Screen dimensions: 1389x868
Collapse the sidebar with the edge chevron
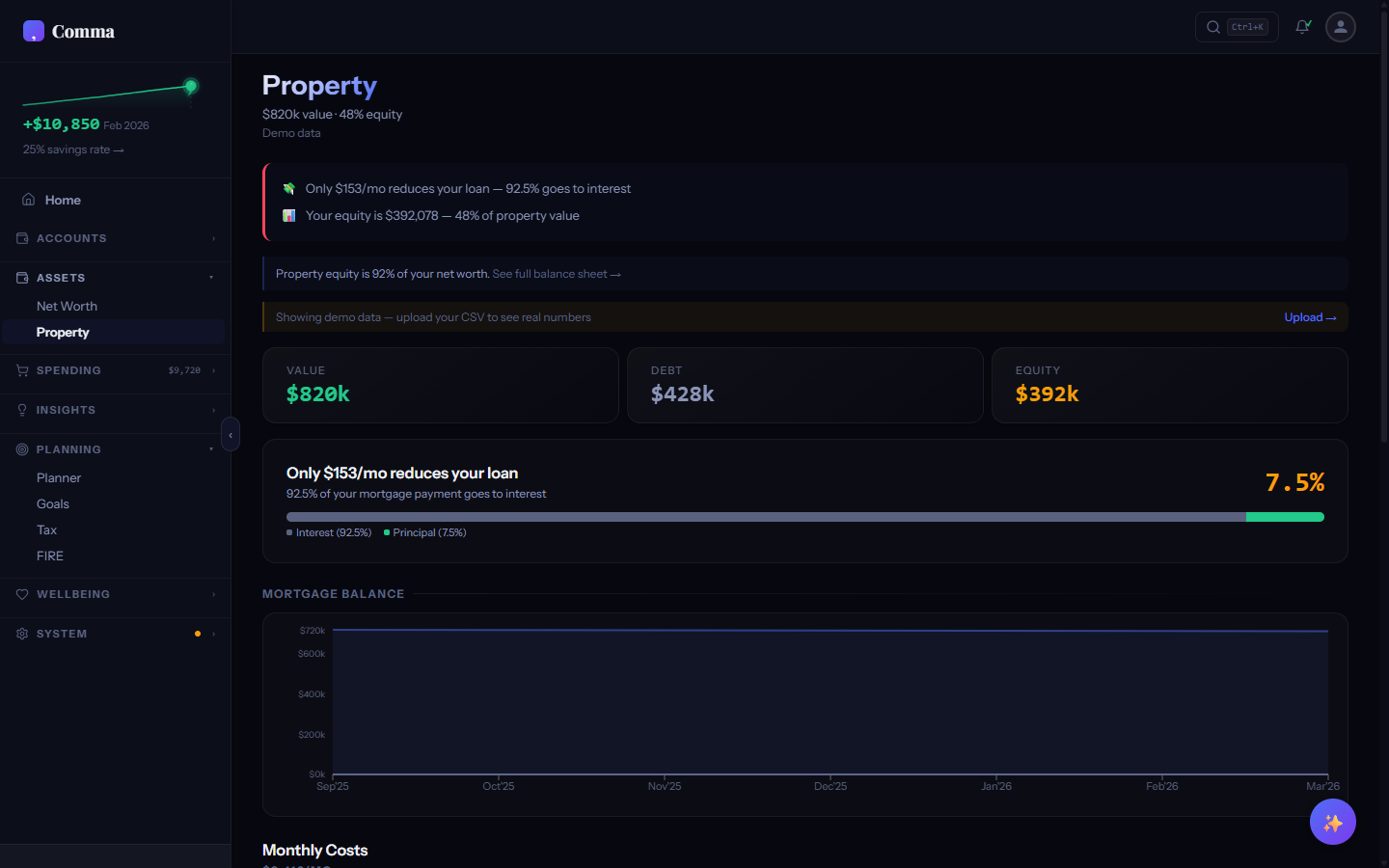click(x=231, y=435)
